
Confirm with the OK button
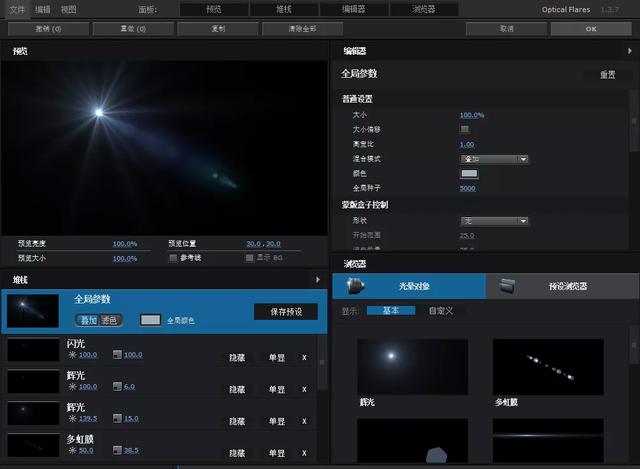(x=591, y=29)
